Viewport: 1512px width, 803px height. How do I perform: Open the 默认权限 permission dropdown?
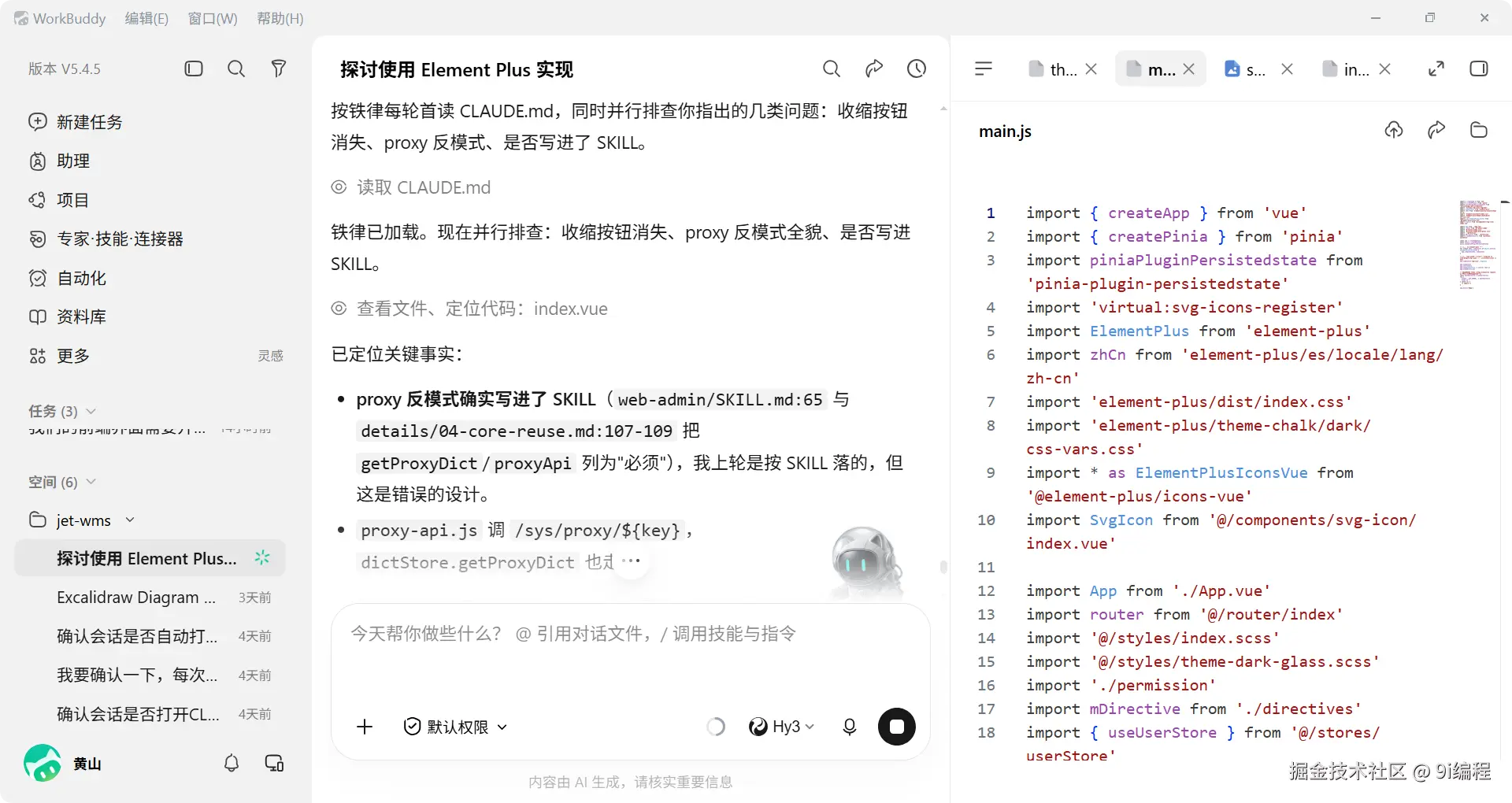[x=455, y=727]
